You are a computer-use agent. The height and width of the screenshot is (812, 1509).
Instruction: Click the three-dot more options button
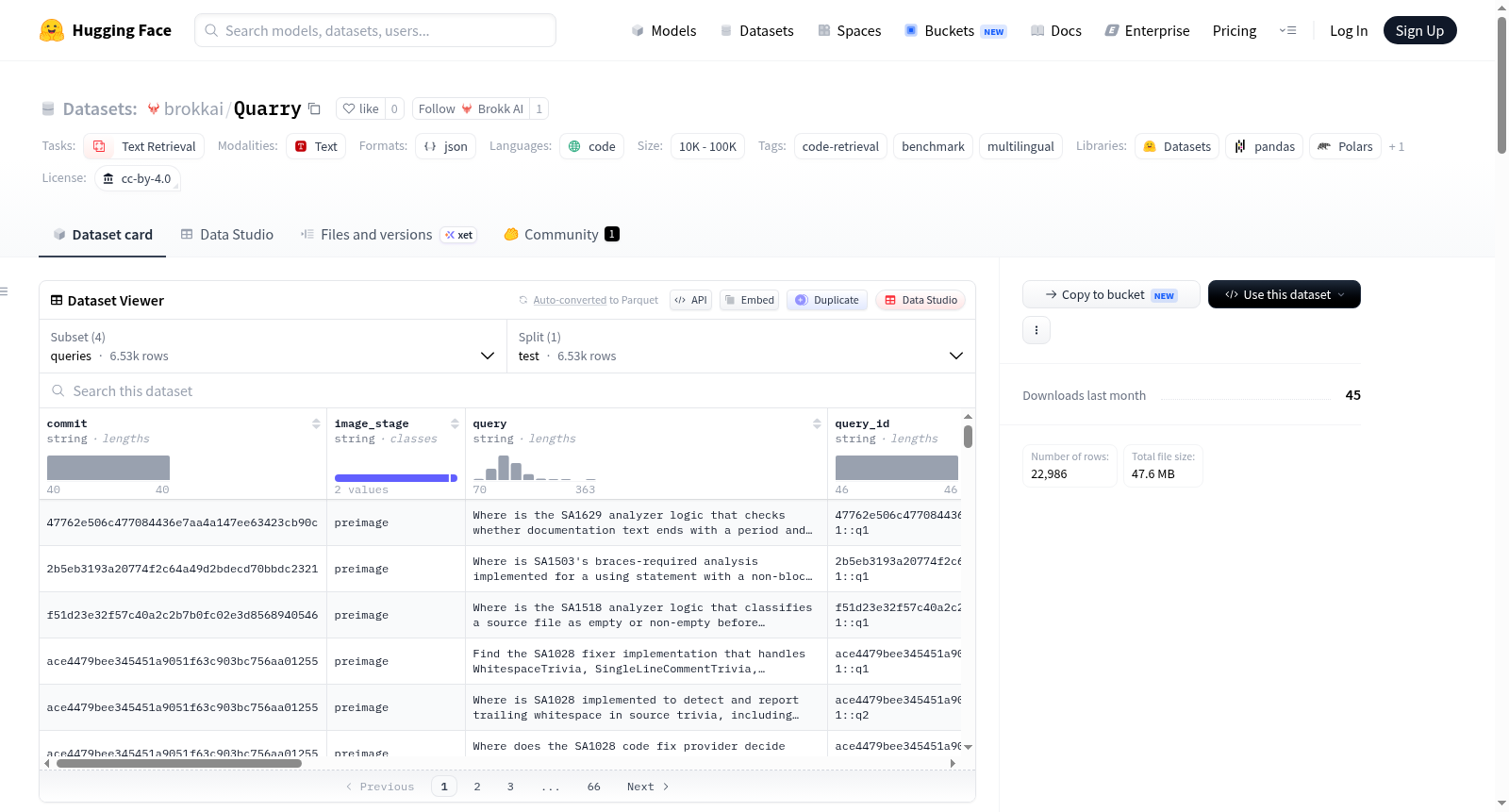pyautogui.click(x=1036, y=330)
